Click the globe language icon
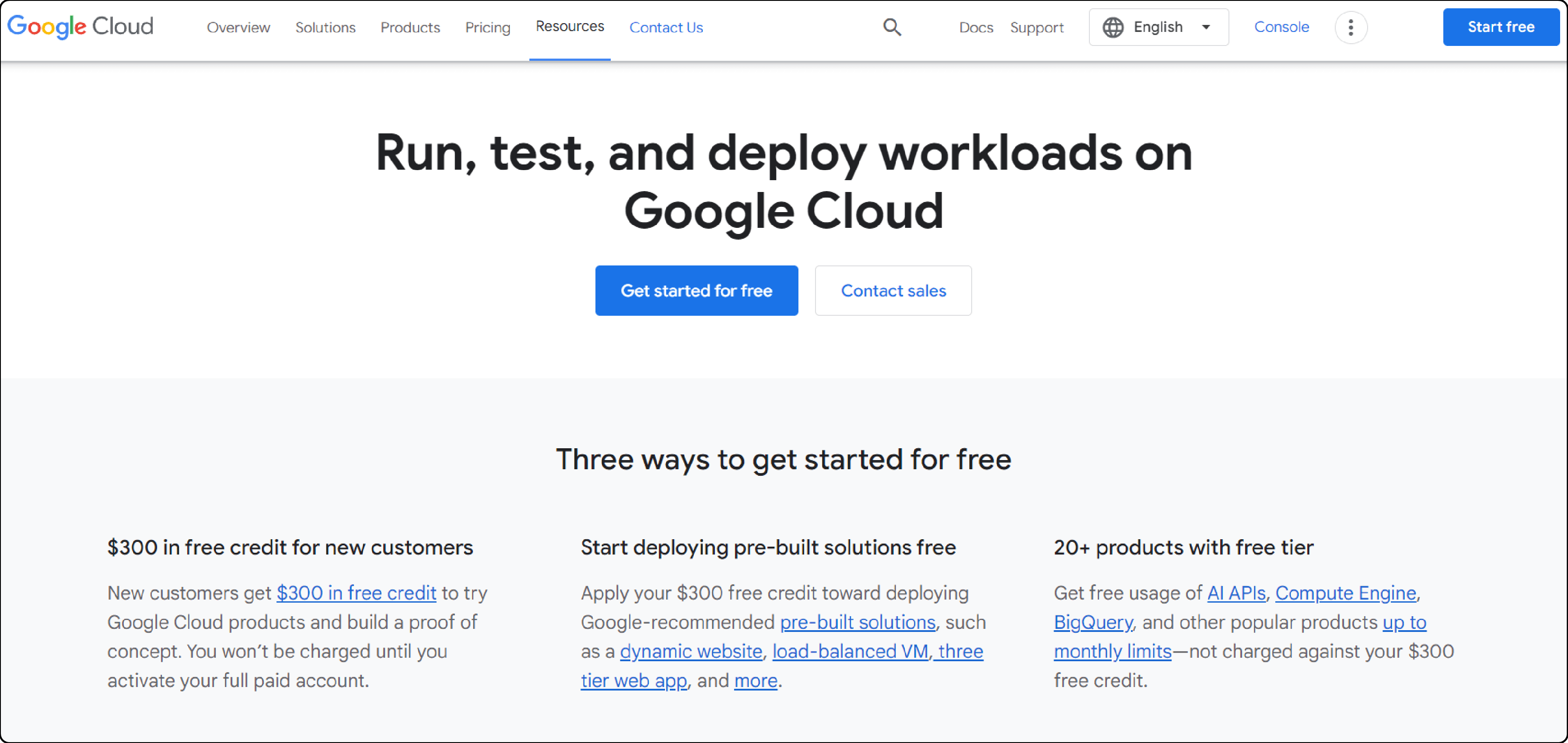 (1113, 28)
